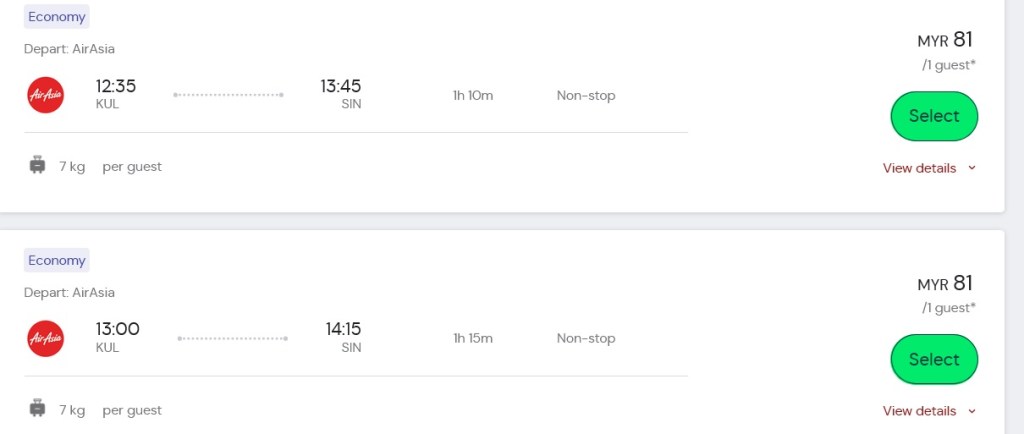
Task: Click MYR 81 price of the 13:00 flight
Action: coord(945,283)
